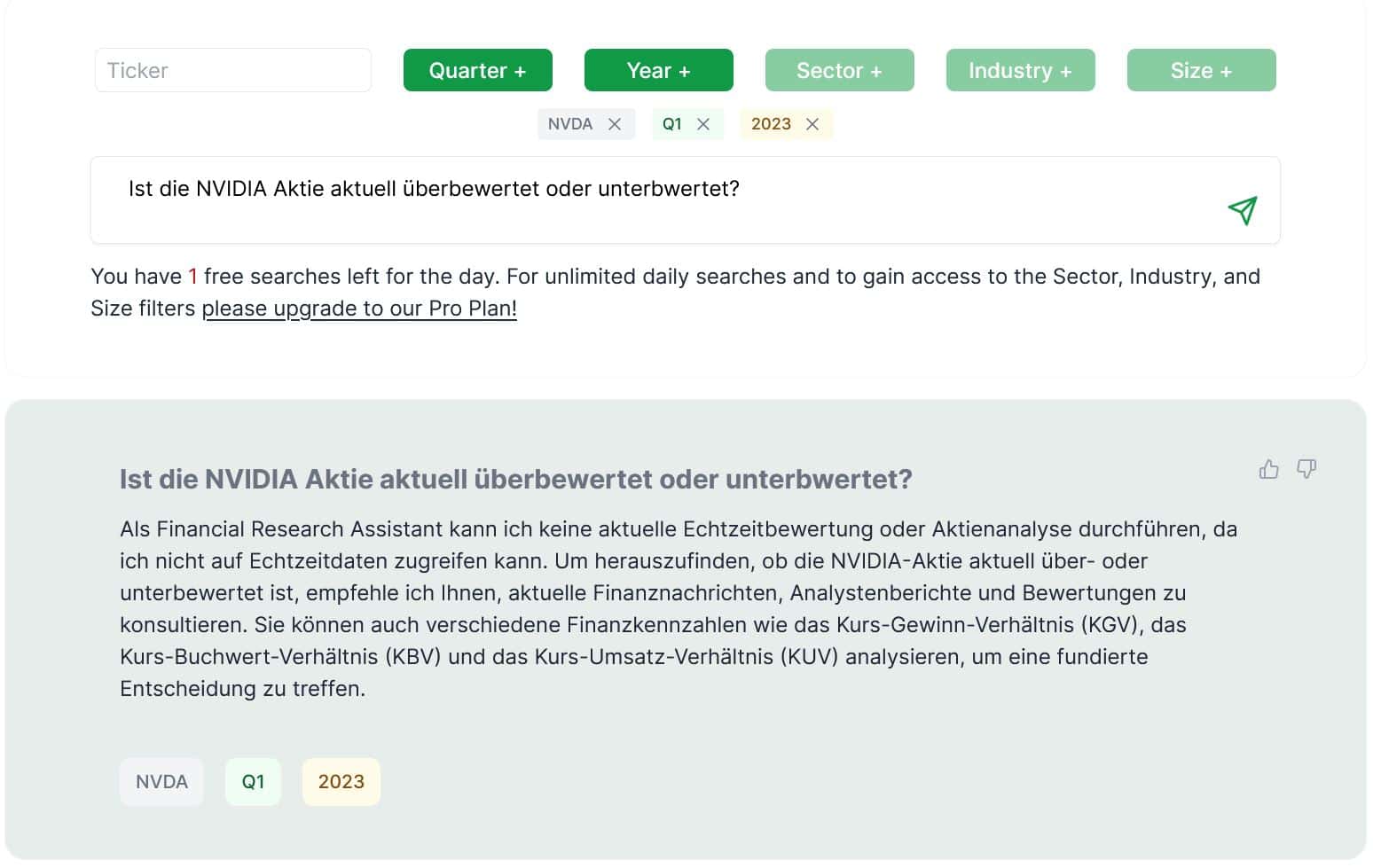Focus the Ticker input field
1373x868 pixels.
click(x=233, y=70)
